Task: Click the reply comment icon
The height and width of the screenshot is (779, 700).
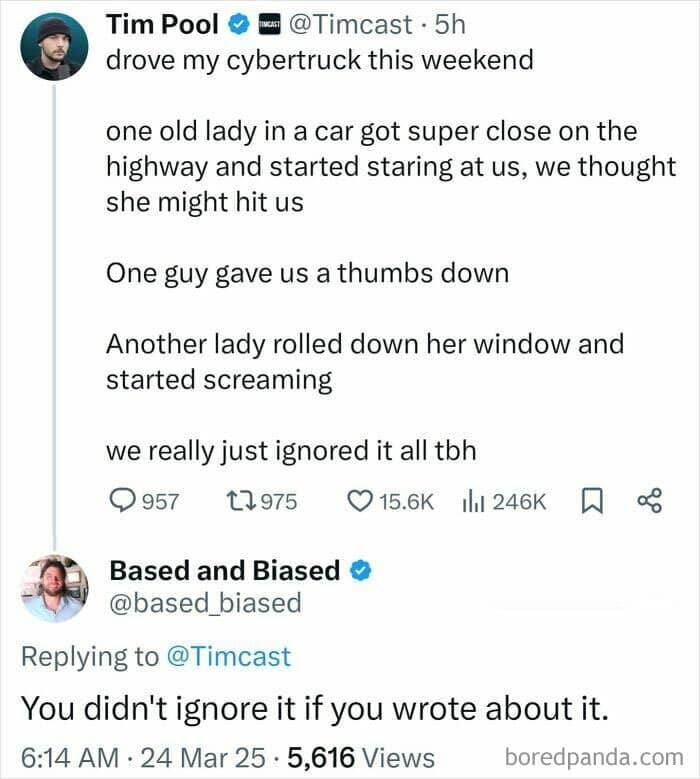Action: [x=121, y=500]
